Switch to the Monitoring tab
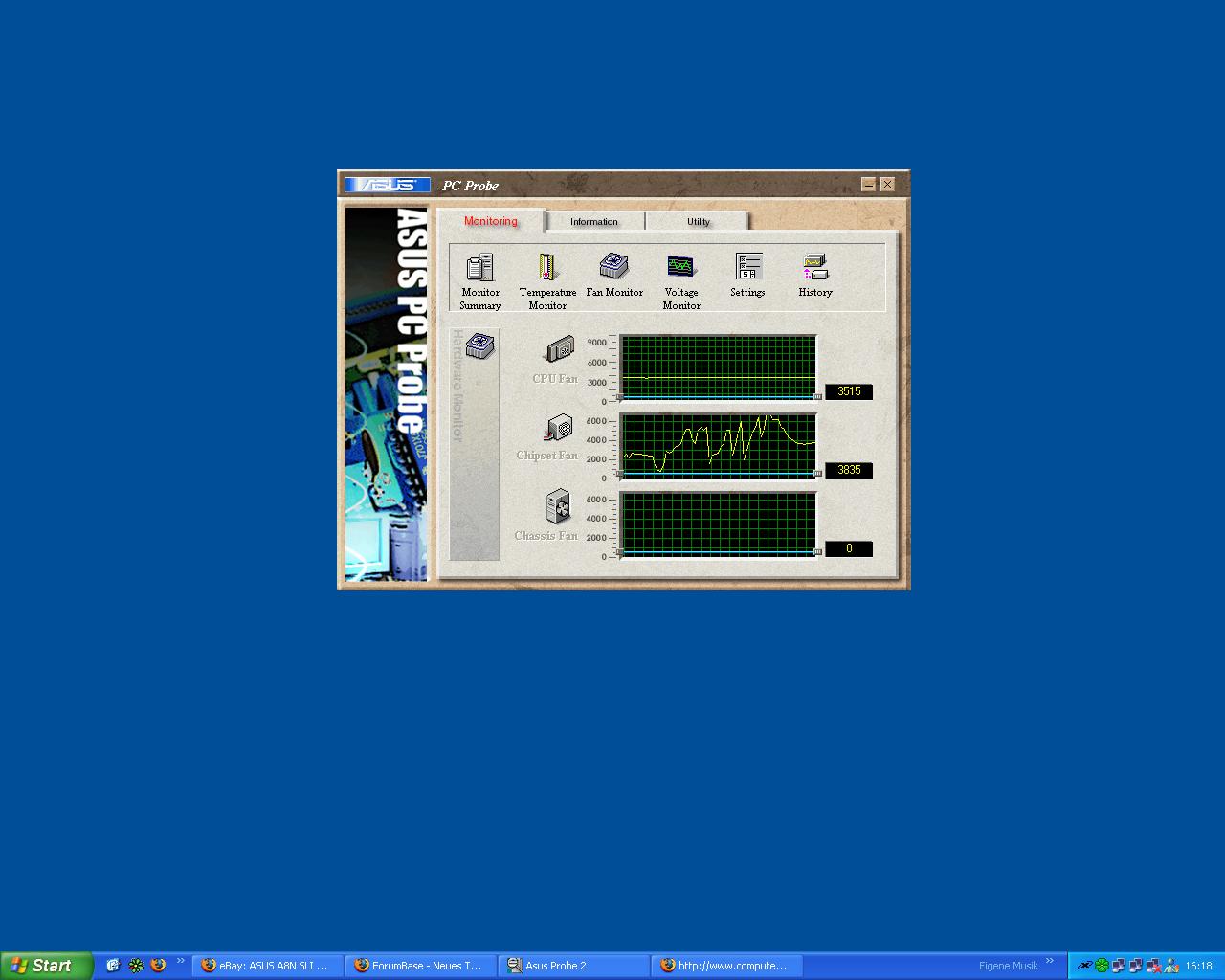The height and width of the screenshot is (980, 1225). 491,221
